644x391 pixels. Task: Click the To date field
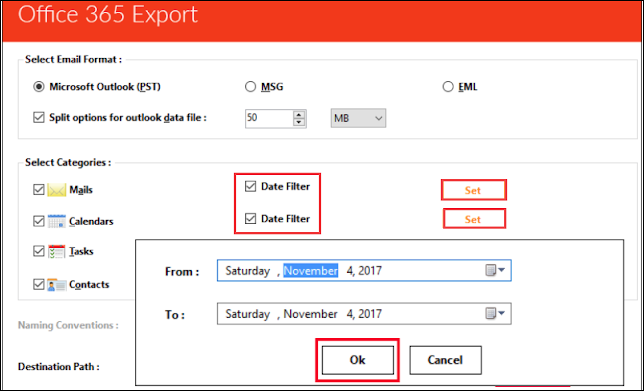click(x=364, y=314)
